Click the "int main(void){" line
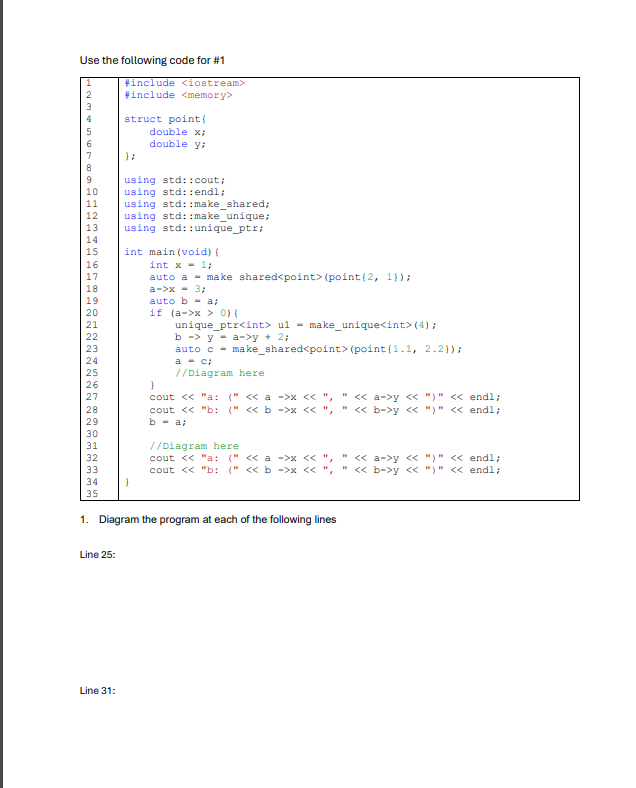Screen dimensions: 636x788 coord(172,252)
